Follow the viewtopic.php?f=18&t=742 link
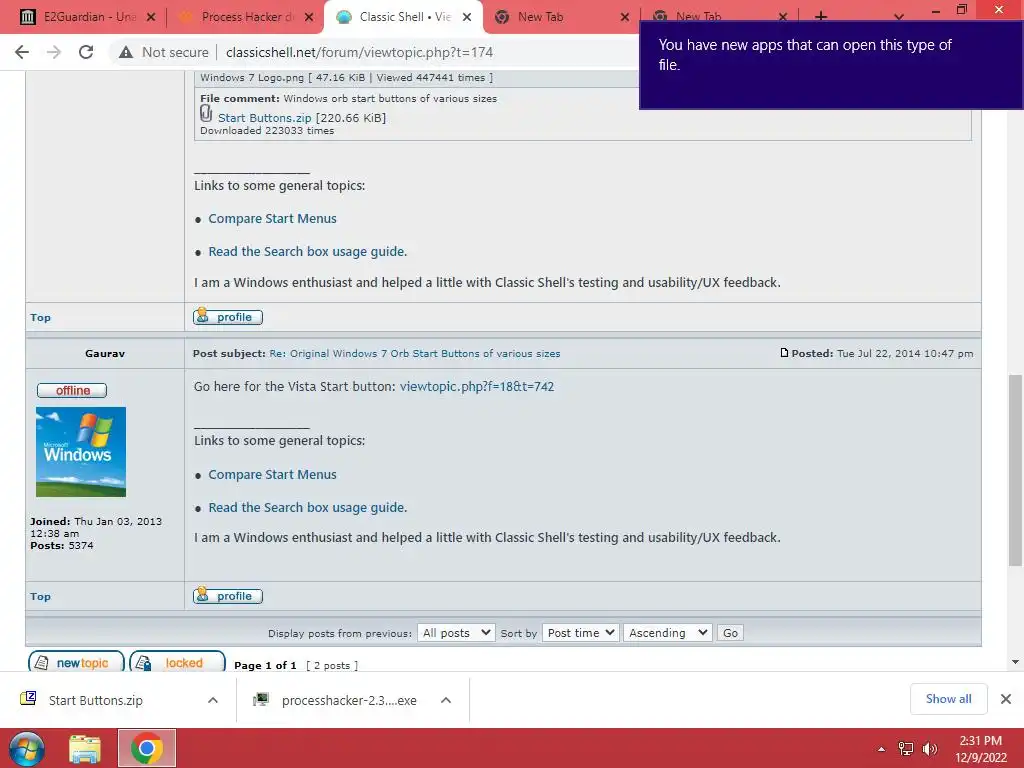The width and height of the screenshot is (1024, 768). [x=477, y=387]
